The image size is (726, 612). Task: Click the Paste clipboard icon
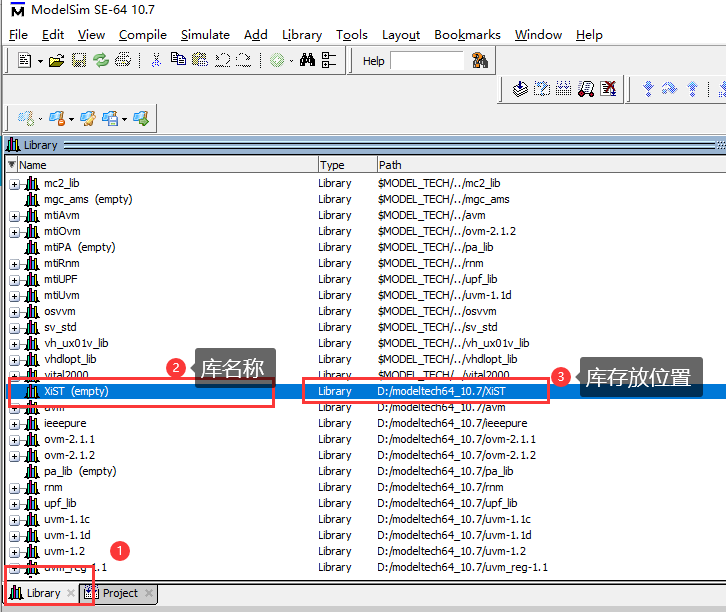coord(200,60)
